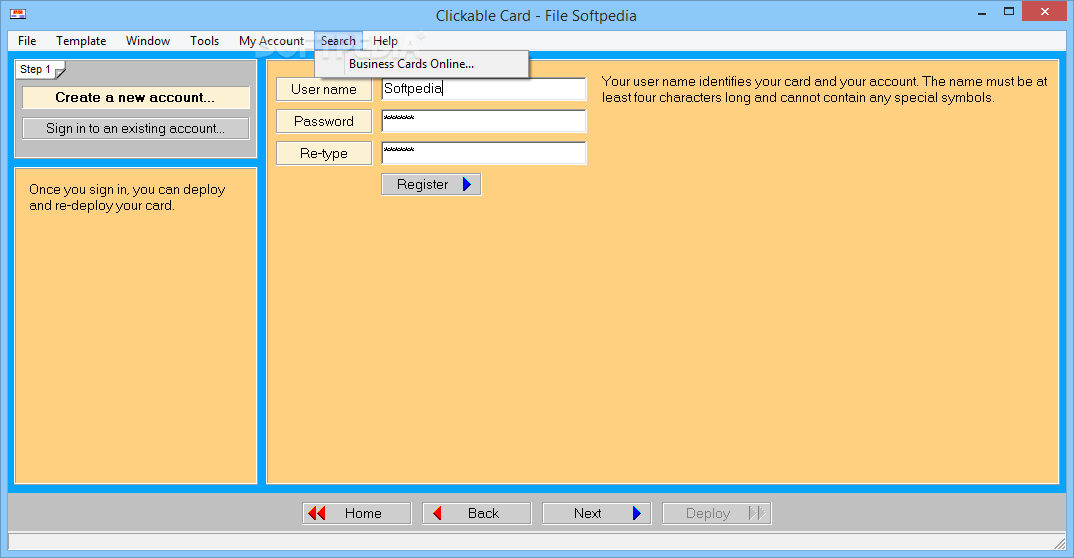Image resolution: width=1074 pixels, height=558 pixels.
Task: Click the Re-type label button
Action: (324, 153)
